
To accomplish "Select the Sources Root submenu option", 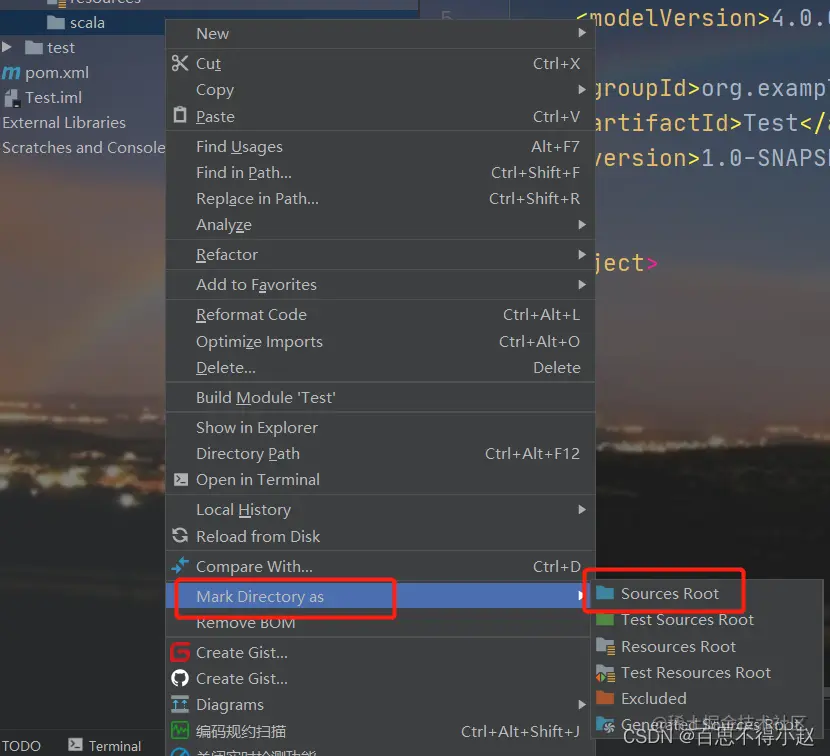I will click(x=707, y=593).
